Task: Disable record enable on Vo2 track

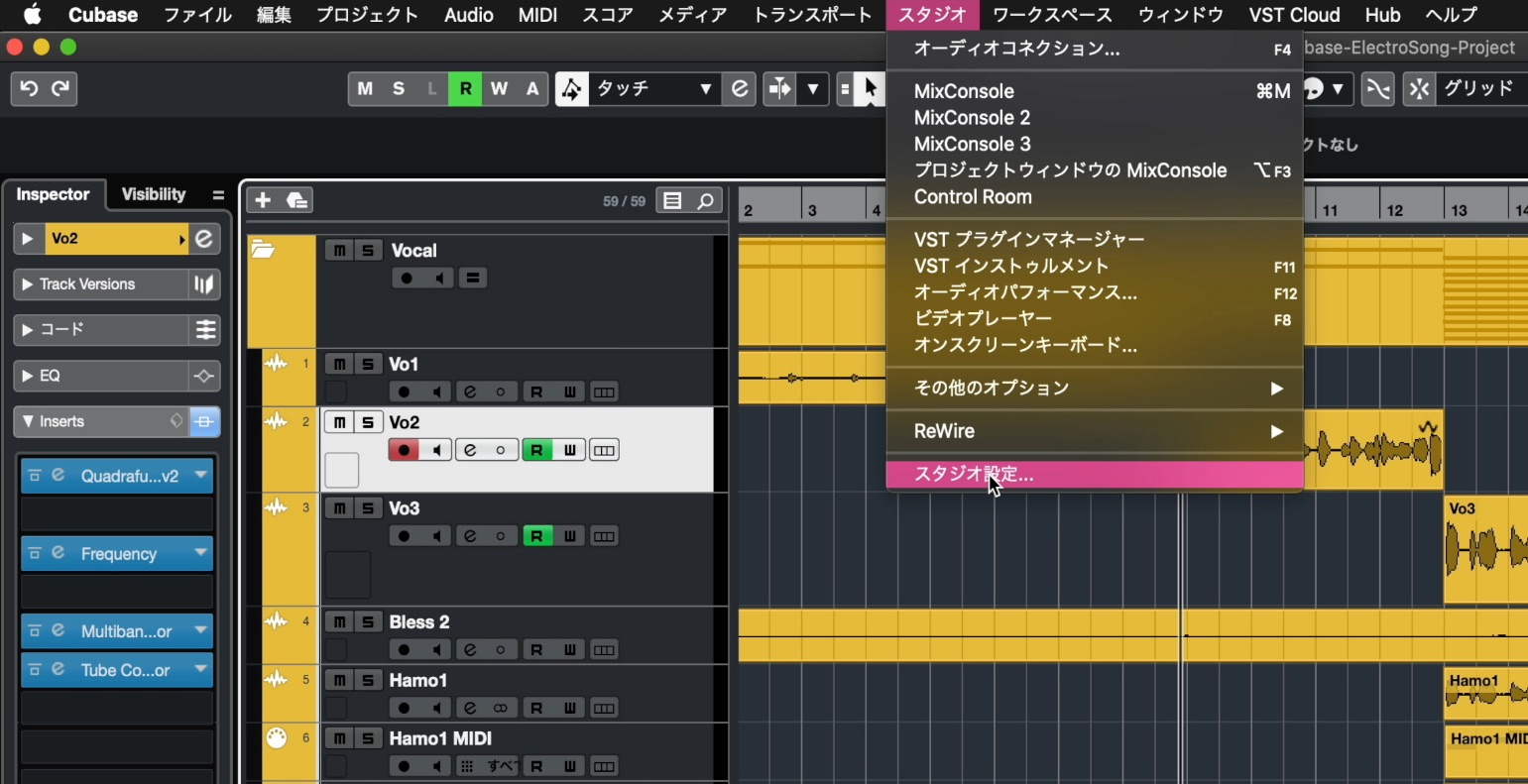Action: [x=404, y=451]
